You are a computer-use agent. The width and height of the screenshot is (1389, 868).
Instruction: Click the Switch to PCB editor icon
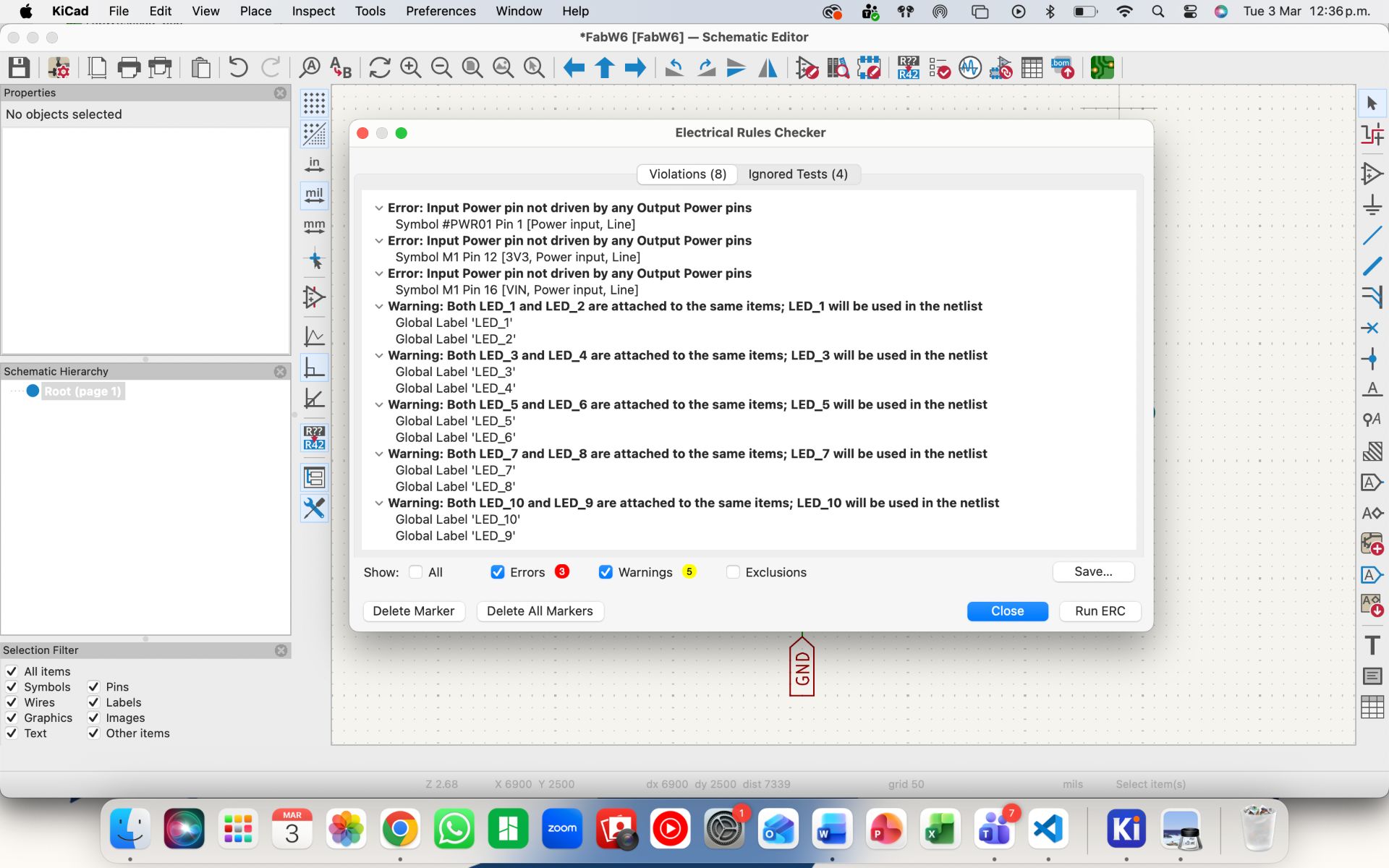click(x=1102, y=68)
